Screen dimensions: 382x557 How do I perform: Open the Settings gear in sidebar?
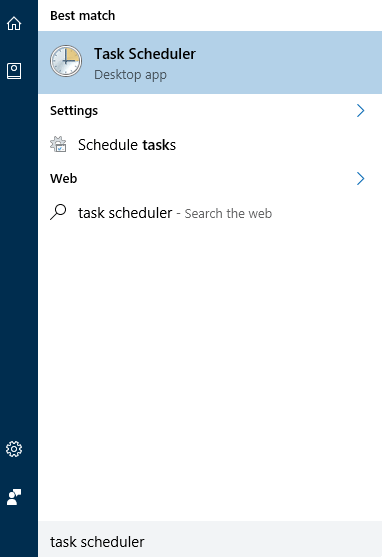[x=14, y=449]
